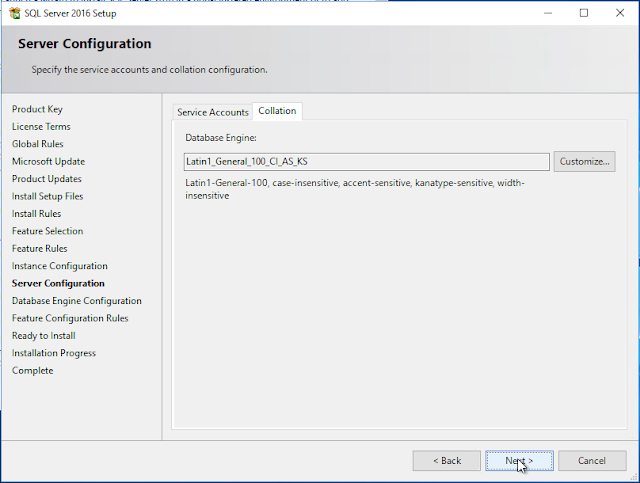Cancel the SQL Server setup
Image resolution: width=640 pixels, height=483 pixels.
click(x=592, y=461)
